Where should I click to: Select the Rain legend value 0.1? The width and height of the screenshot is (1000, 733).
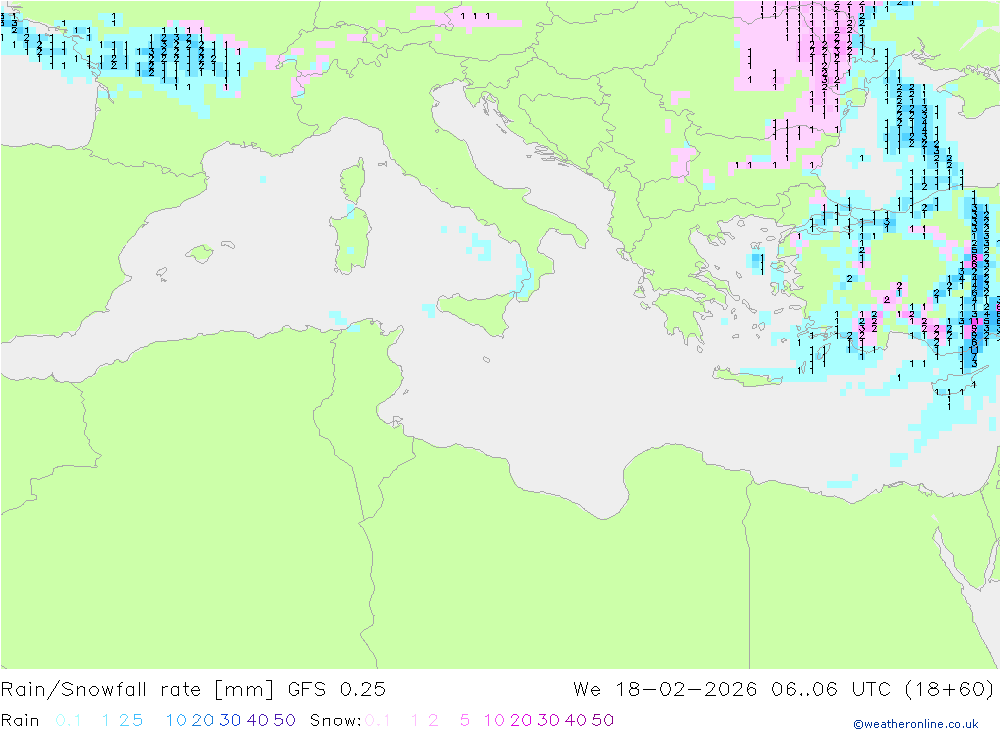[x=68, y=720]
